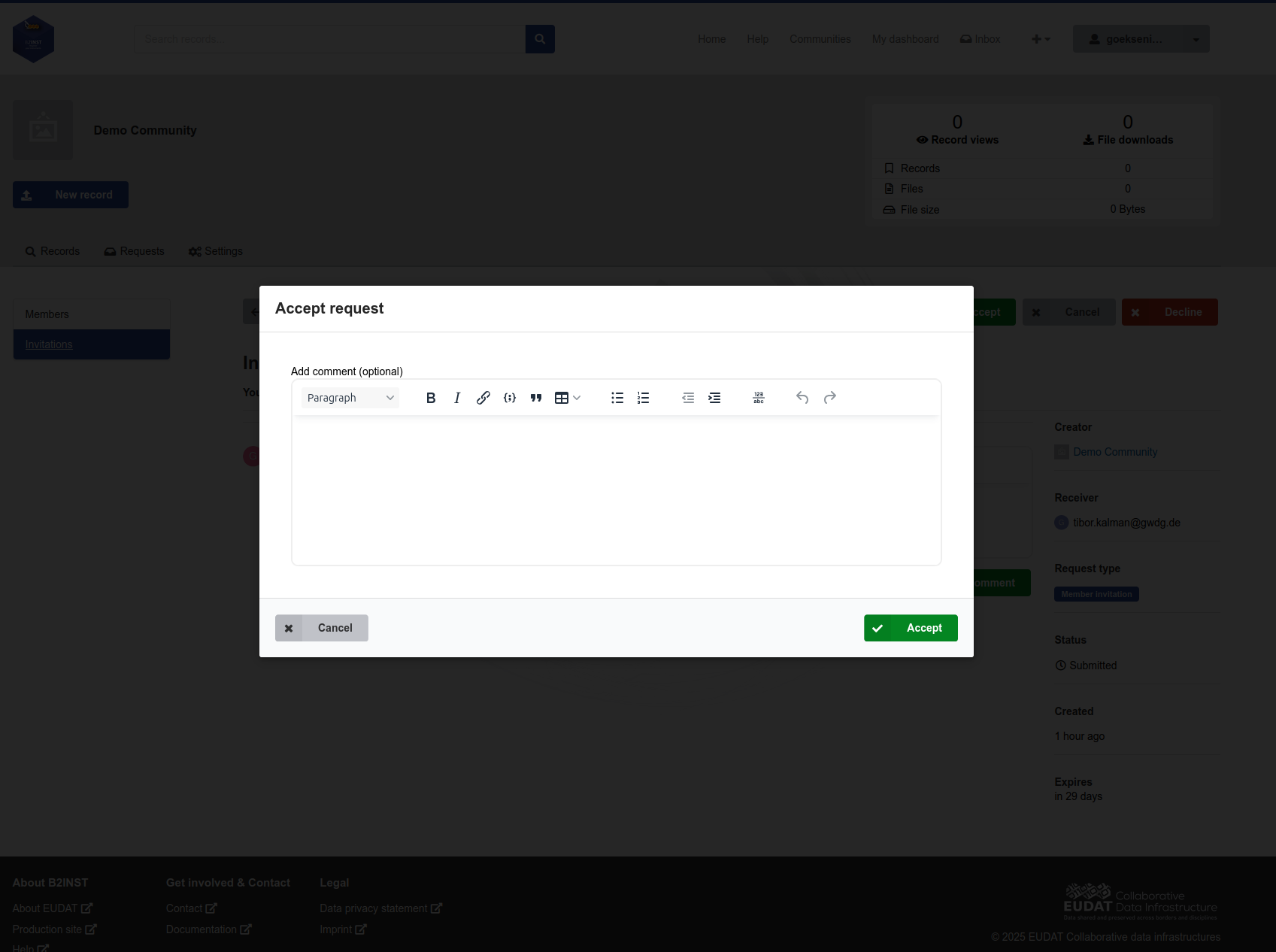
Task: Open the Paragraph style dropdown
Action: point(350,398)
